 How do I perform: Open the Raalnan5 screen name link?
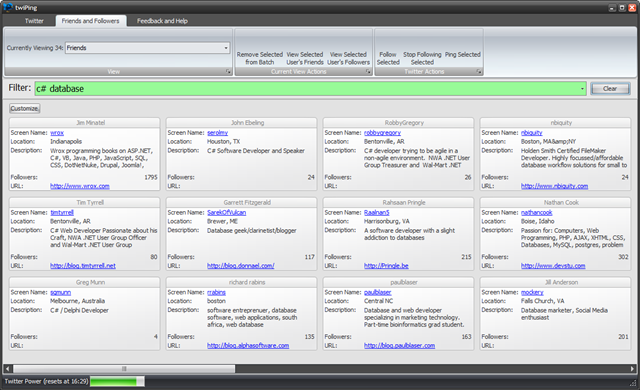click(377, 213)
